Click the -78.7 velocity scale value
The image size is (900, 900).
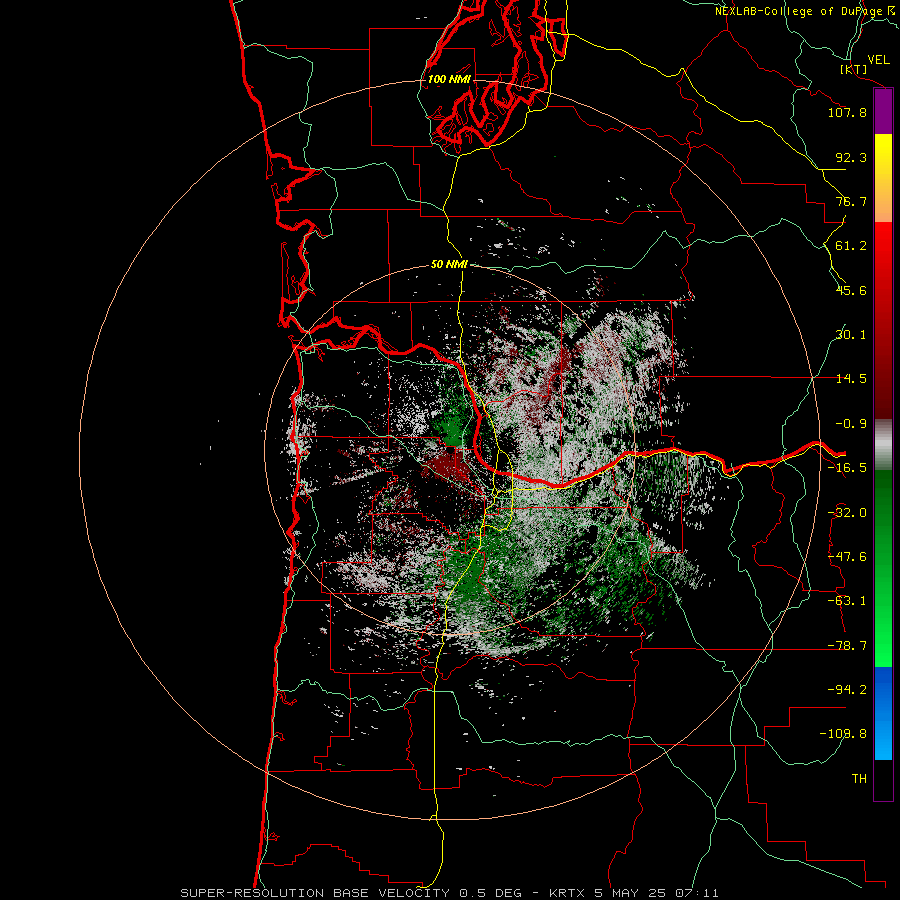(847, 646)
